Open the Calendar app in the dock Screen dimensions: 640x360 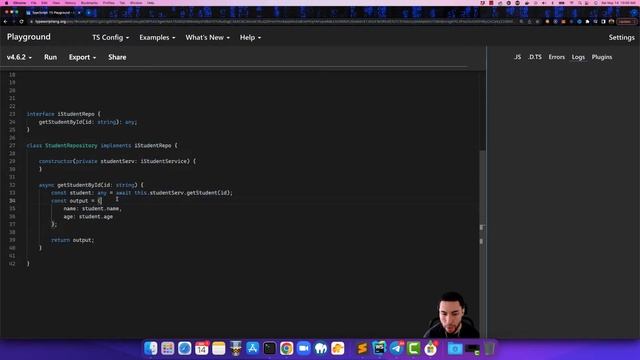202,348
